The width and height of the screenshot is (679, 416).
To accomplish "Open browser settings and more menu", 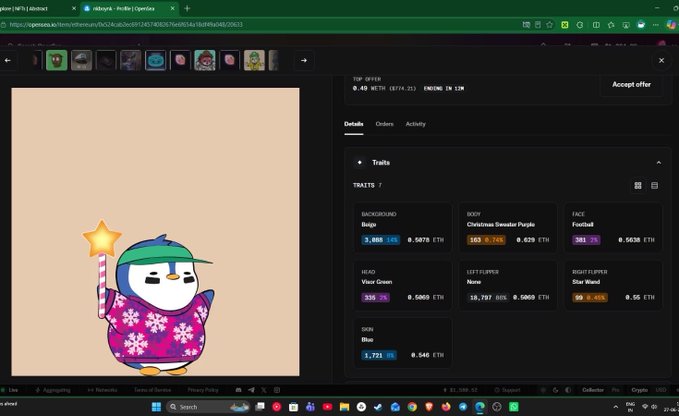I will pos(656,25).
